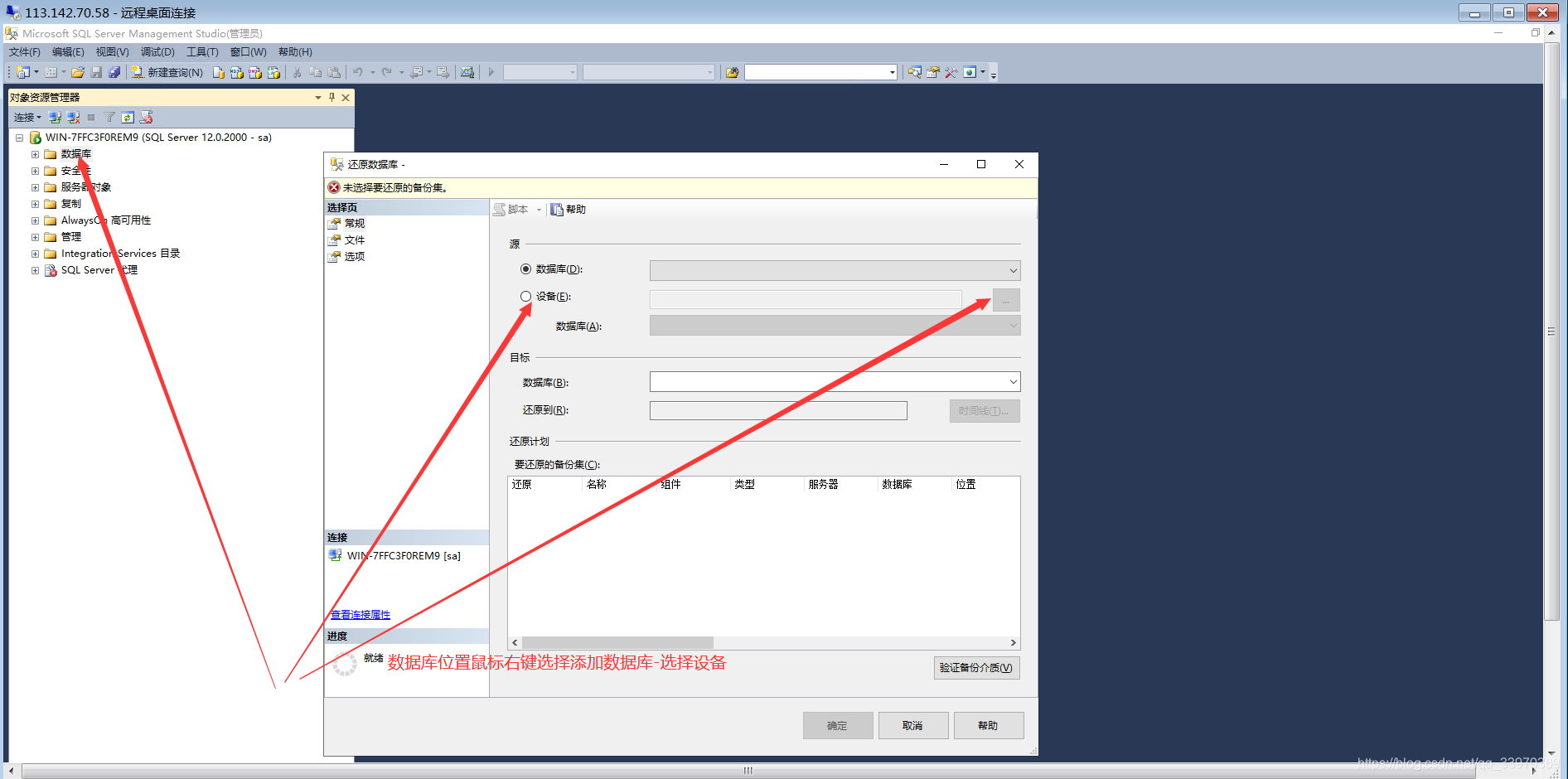Click the Undo arrow icon
This screenshot has height=779, width=1568.
(x=358, y=72)
